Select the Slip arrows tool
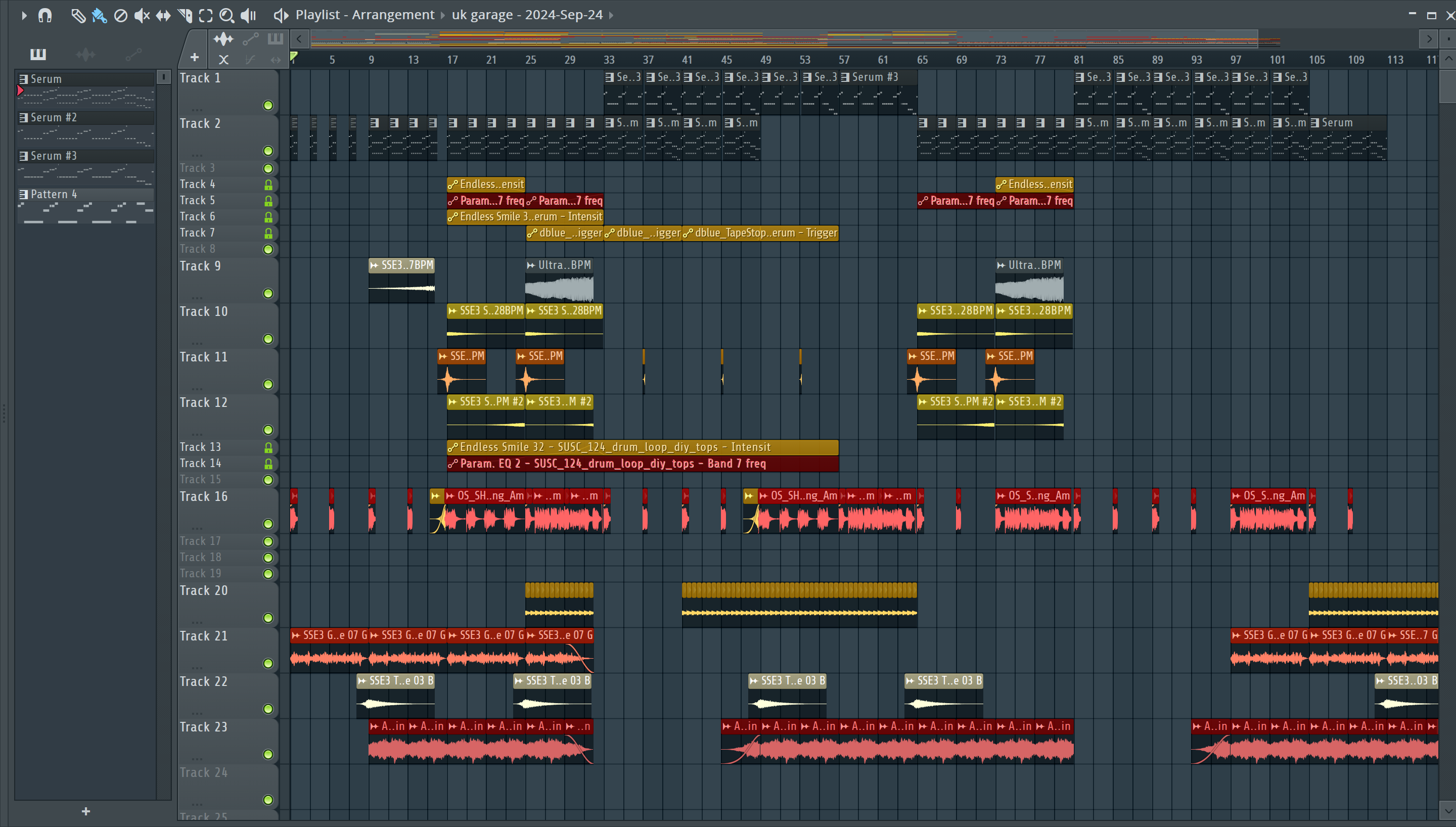This screenshot has height=827, width=1456. click(x=163, y=15)
